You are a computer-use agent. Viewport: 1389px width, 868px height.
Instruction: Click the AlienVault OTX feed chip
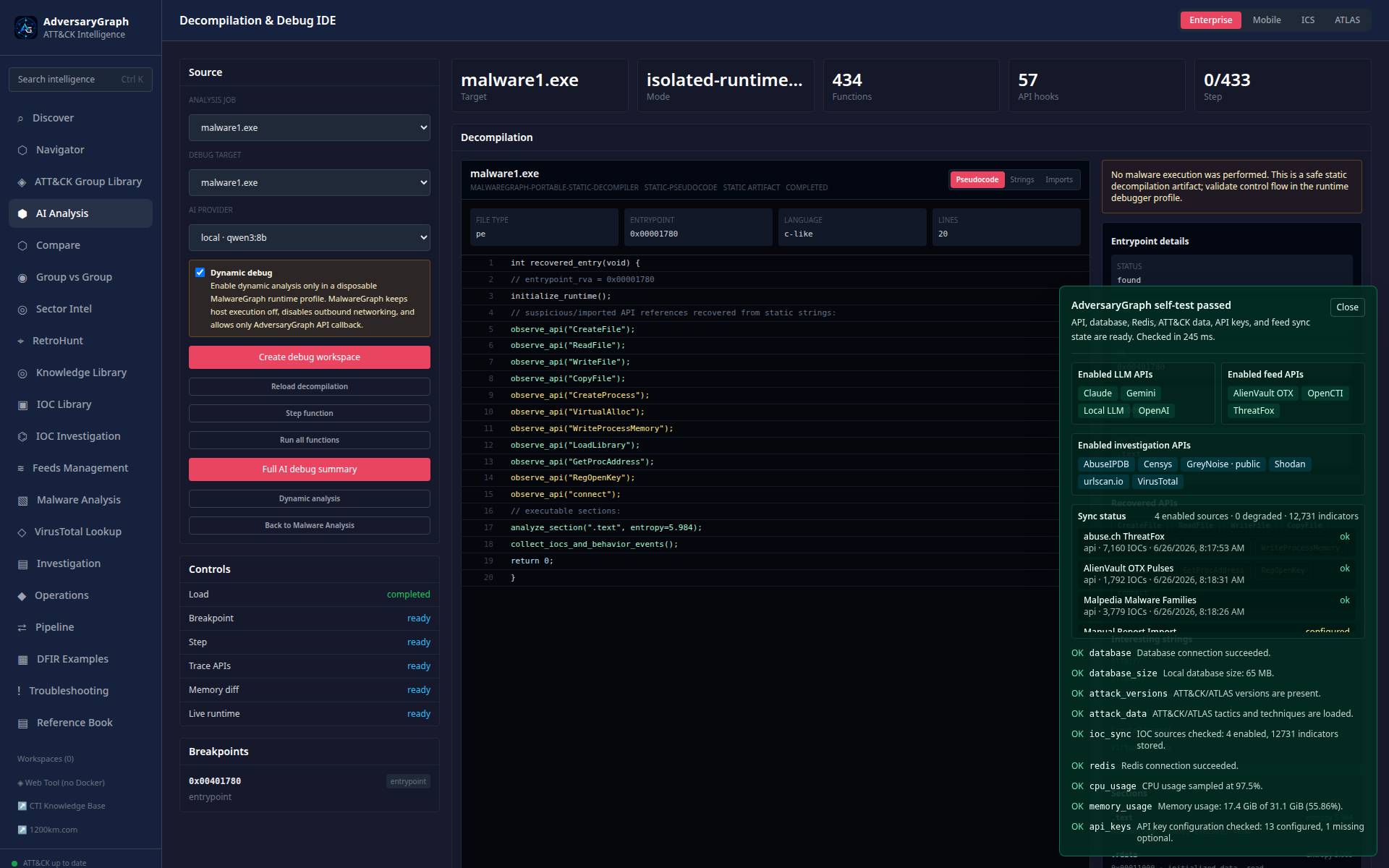(1263, 393)
